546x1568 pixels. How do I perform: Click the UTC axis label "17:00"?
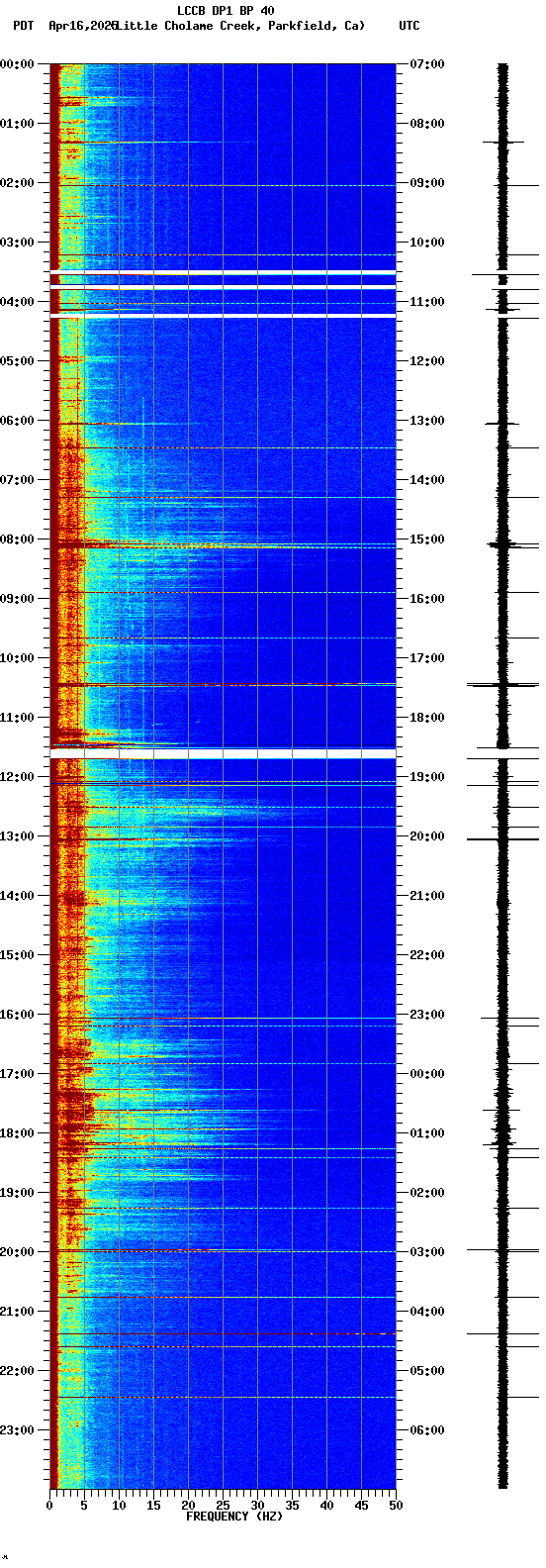point(427,658)
